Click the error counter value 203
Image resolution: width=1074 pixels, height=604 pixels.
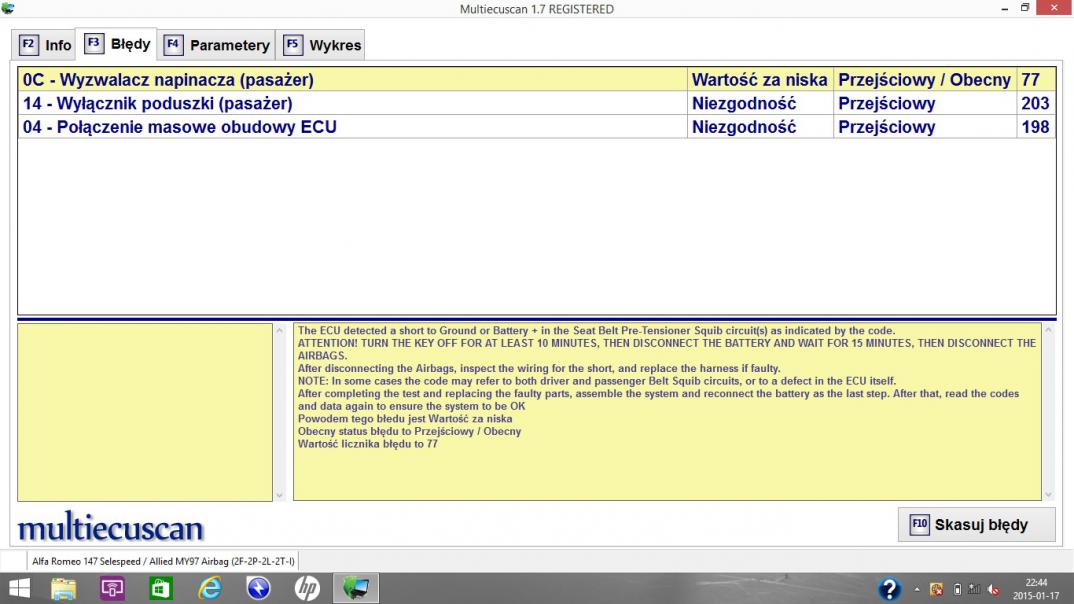[x=1035, y=103]
